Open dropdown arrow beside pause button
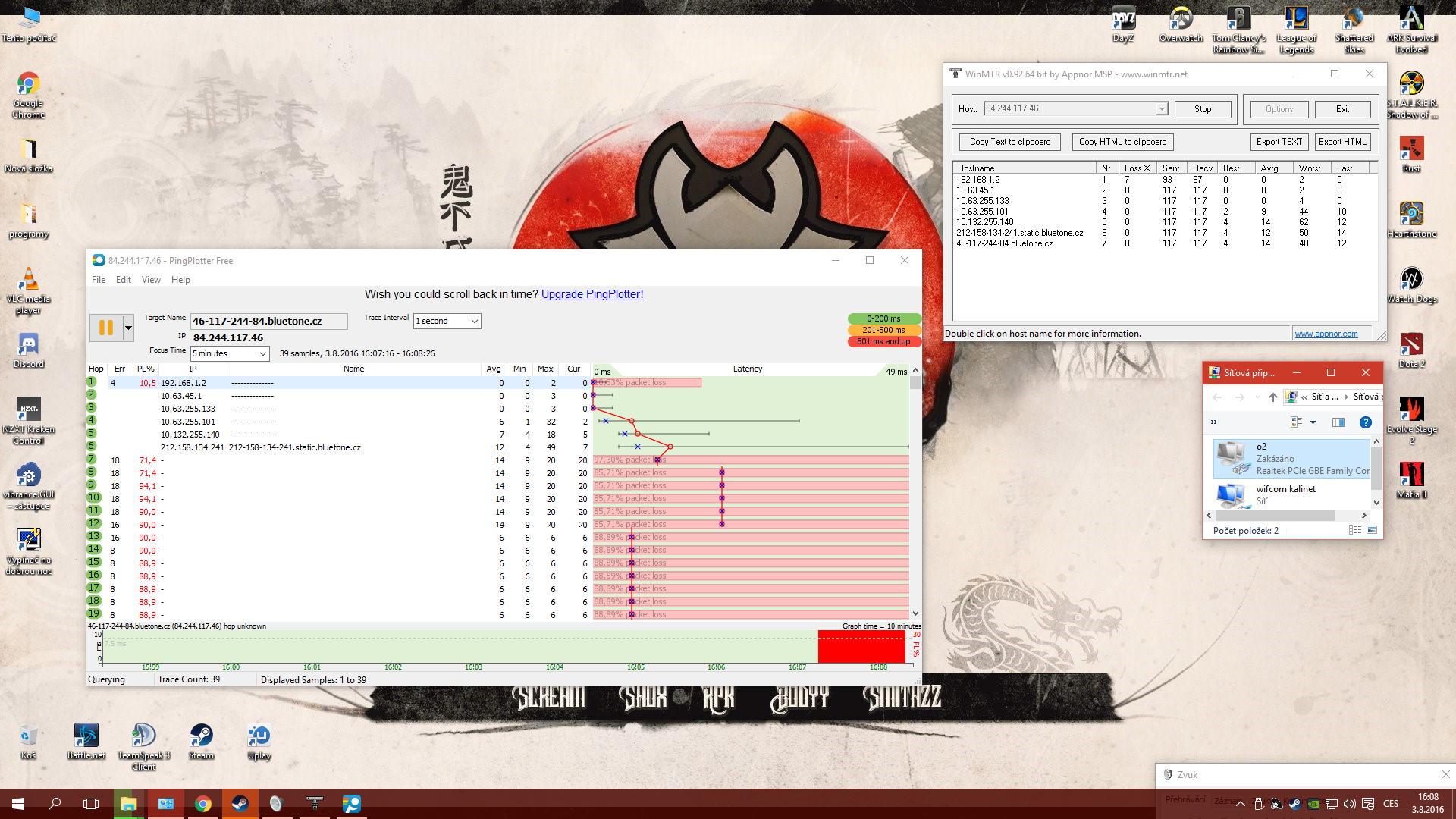 tap(128, 328)
